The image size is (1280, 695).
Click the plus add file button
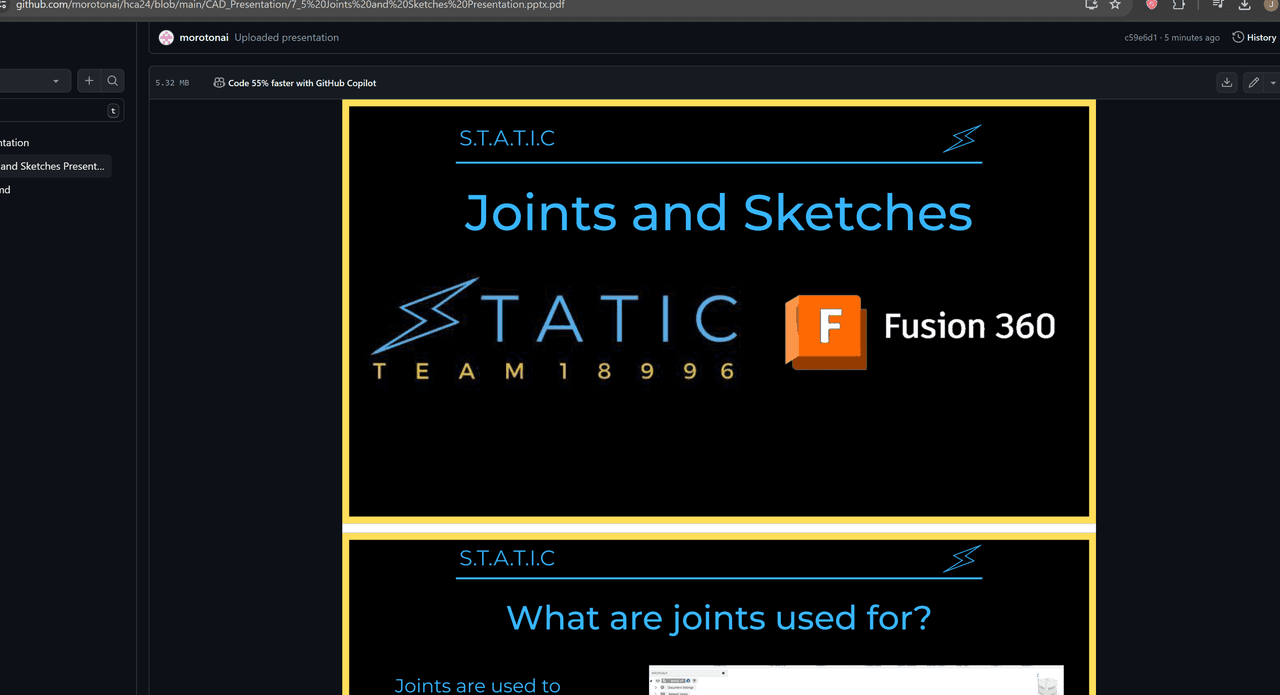coord(89,81)
